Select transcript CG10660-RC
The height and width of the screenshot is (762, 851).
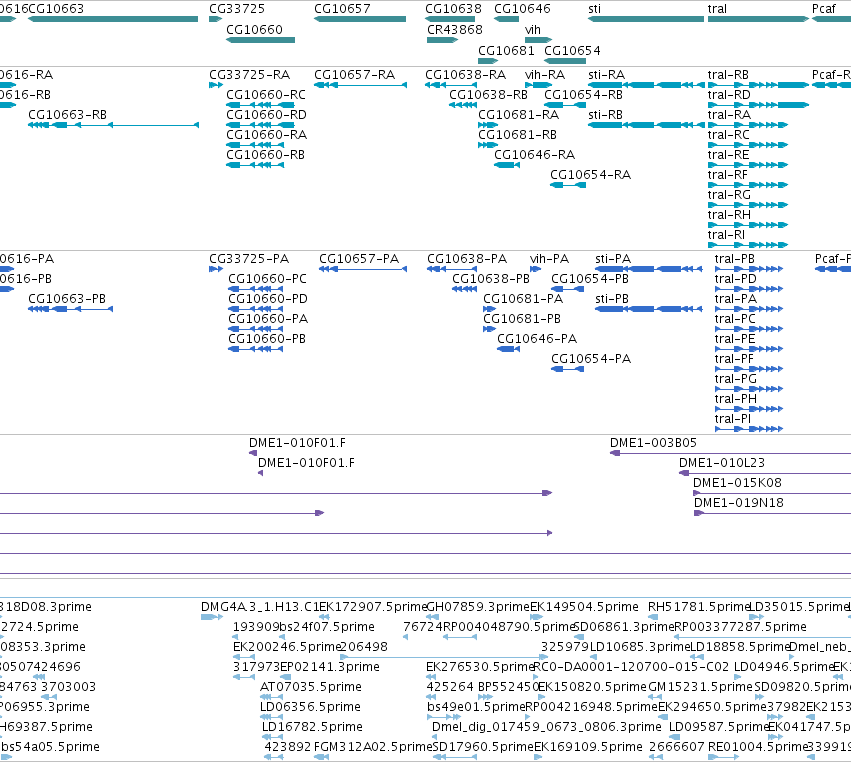(261, 105)
